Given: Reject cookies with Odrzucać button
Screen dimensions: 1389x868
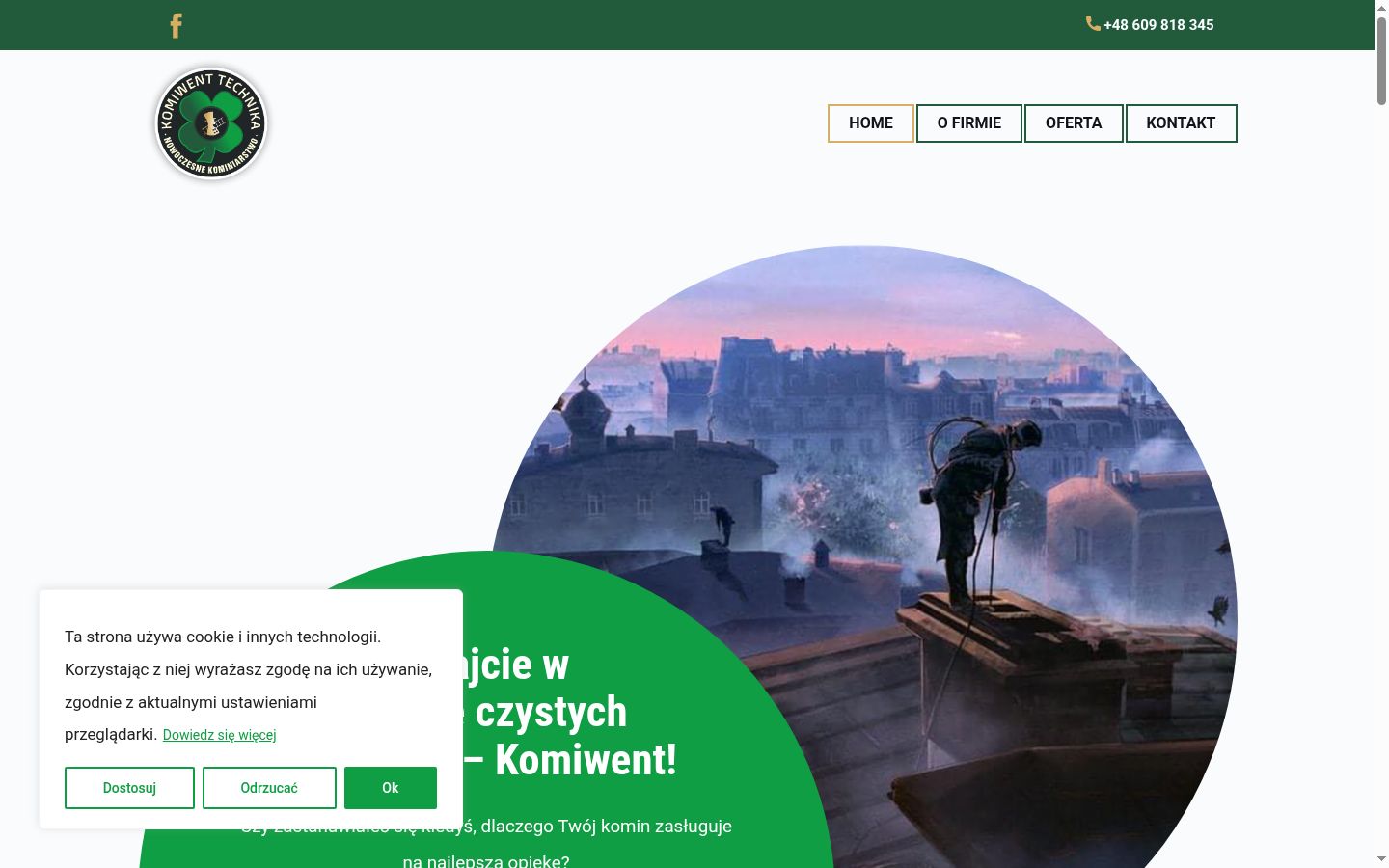Looking at the screenshot, I should [269, 788].
